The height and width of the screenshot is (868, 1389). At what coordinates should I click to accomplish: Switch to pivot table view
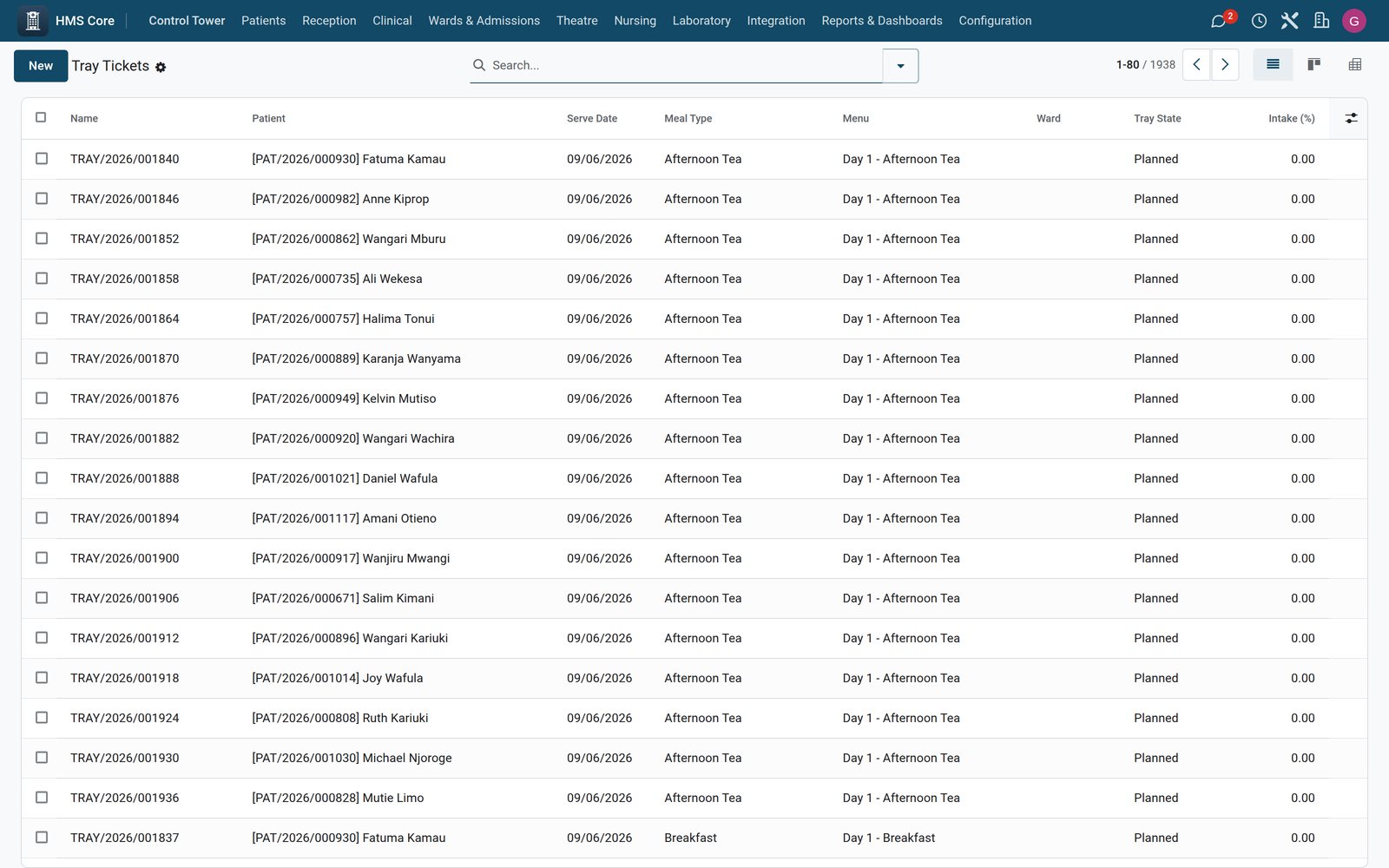(x=1354, y=65)
